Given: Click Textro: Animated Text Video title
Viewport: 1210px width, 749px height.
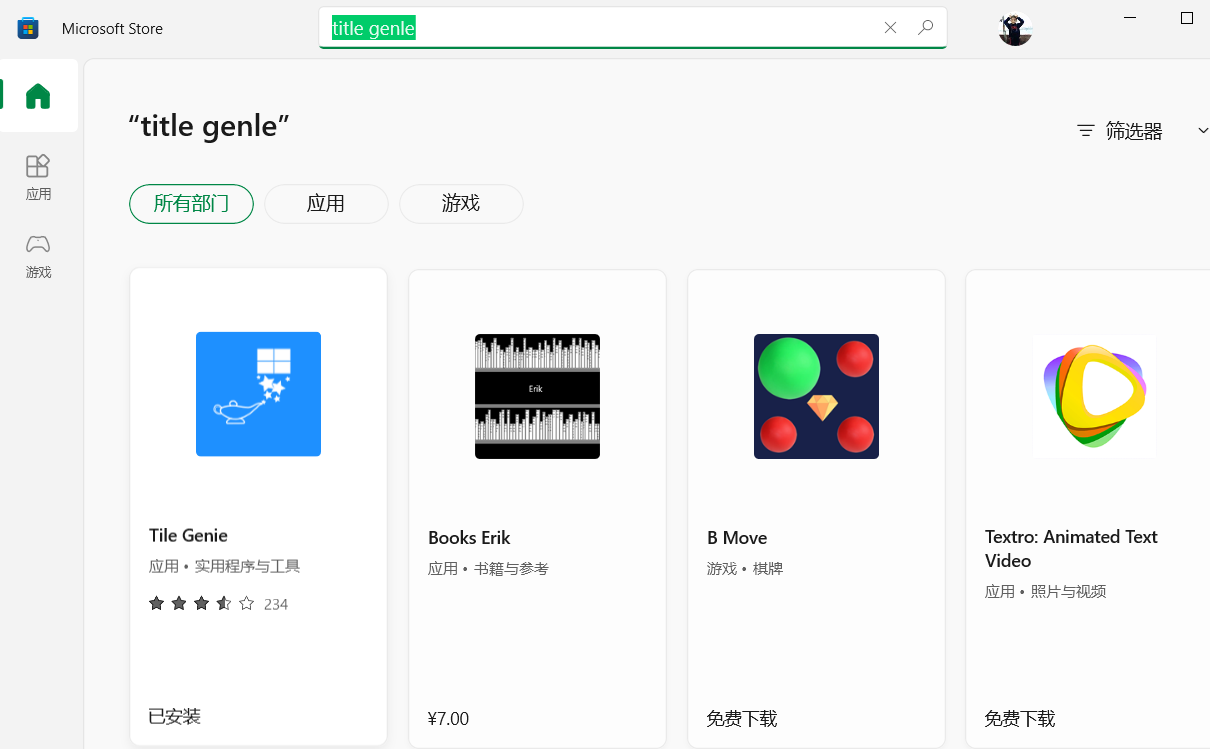Looking at the screenshot, I should (x=1071, y=549).
